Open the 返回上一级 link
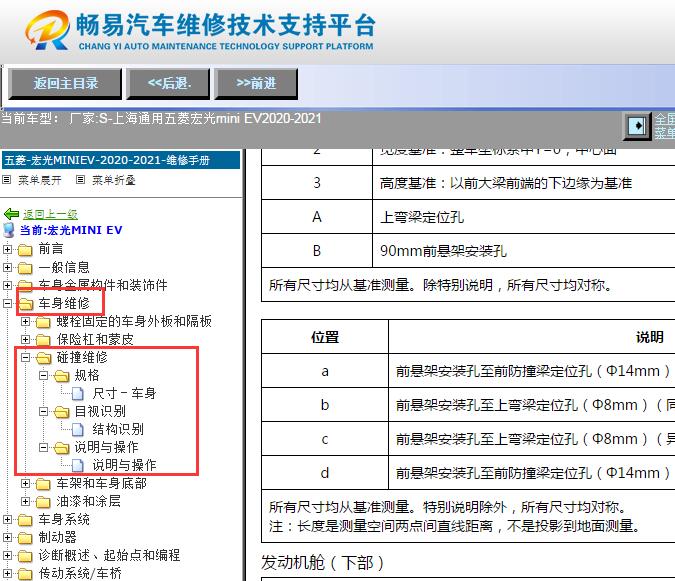The height and width of the screenshot is (581, 675). tap(50, 214)
